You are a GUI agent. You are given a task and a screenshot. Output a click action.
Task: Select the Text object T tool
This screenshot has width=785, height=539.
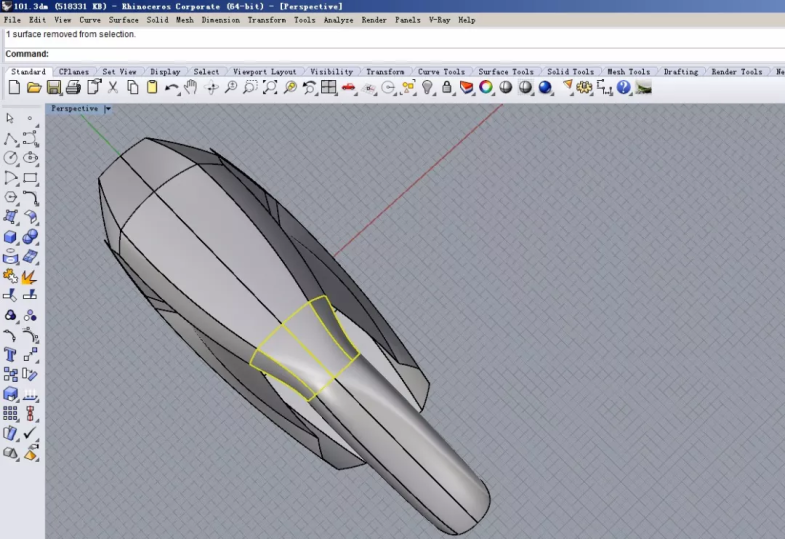tap(11, 355)
